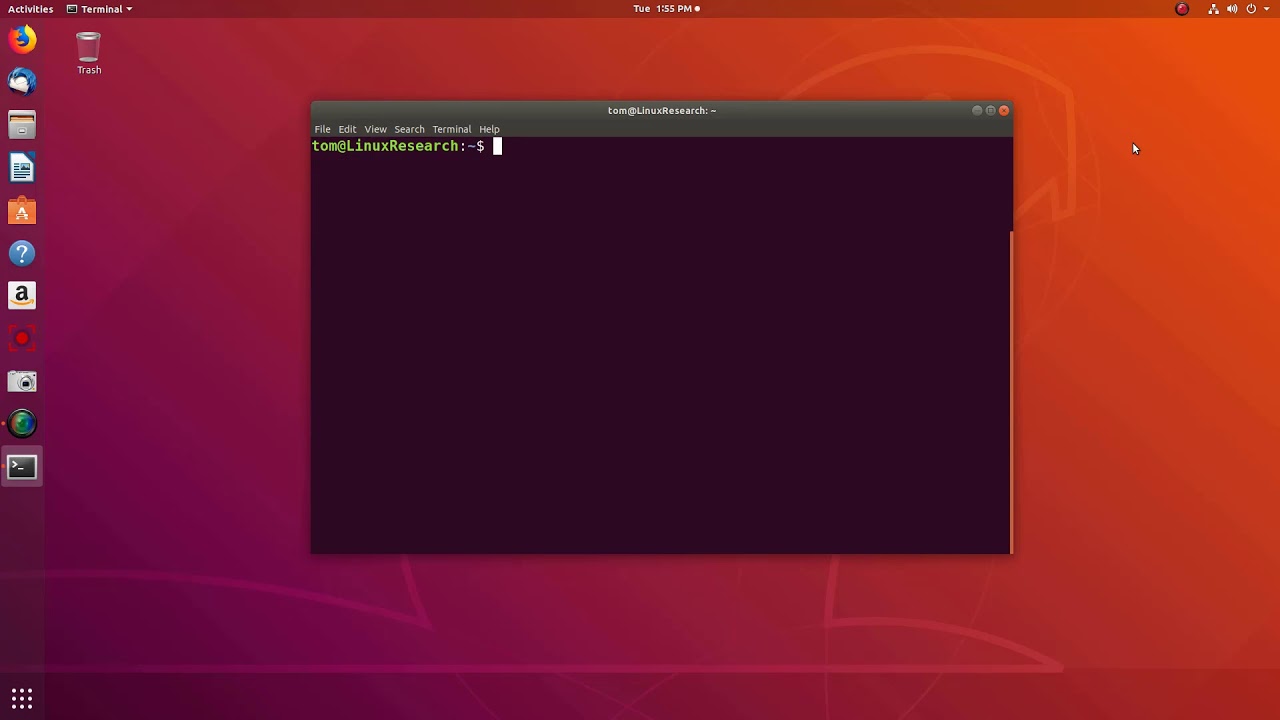Image resolution: width=1280 pixels, height=720 pixels.
Task: Show Applications grid button
Action: point(22,698)
